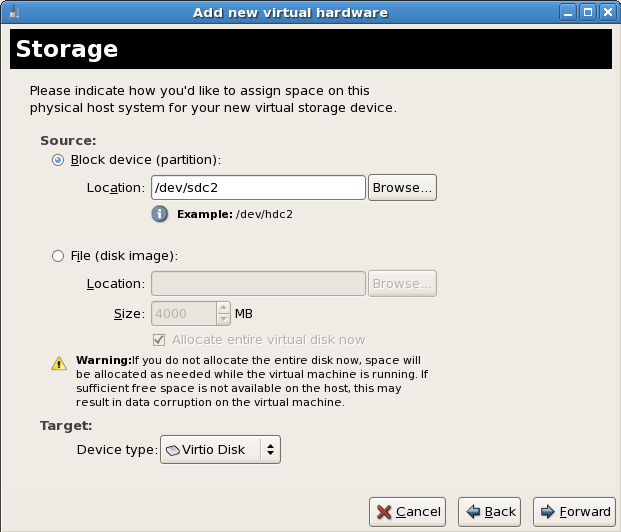Maximize the Add new virtual hardware window
621x532 pixels.
tap(589, 13)
